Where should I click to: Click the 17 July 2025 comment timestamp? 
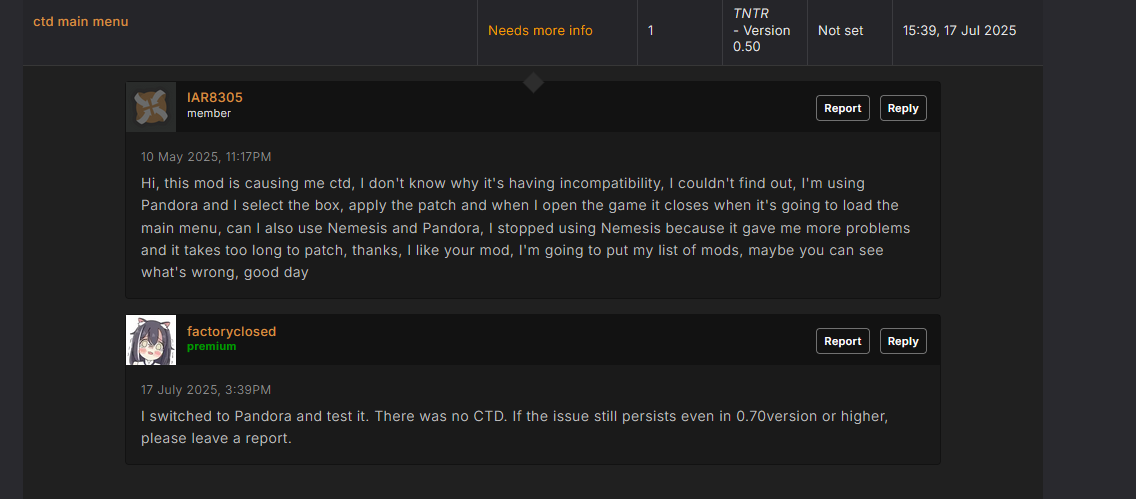click(x=206, y=390)
